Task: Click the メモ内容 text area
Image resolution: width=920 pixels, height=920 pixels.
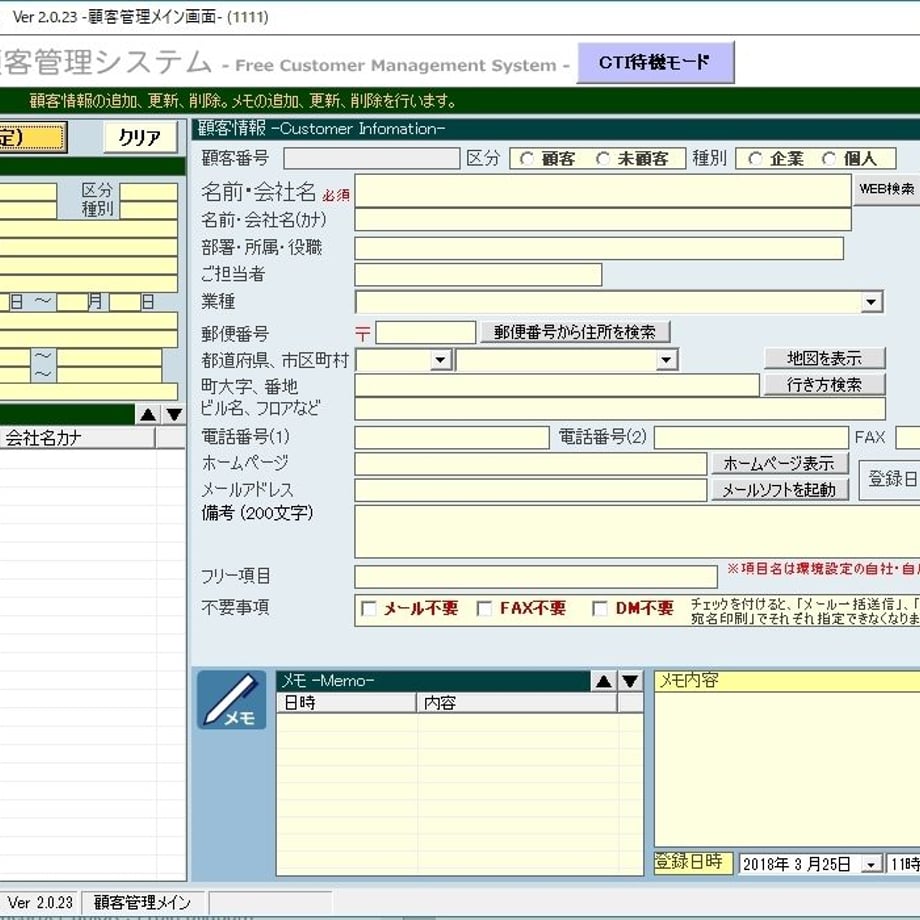Action: click(x=787, y=769)
